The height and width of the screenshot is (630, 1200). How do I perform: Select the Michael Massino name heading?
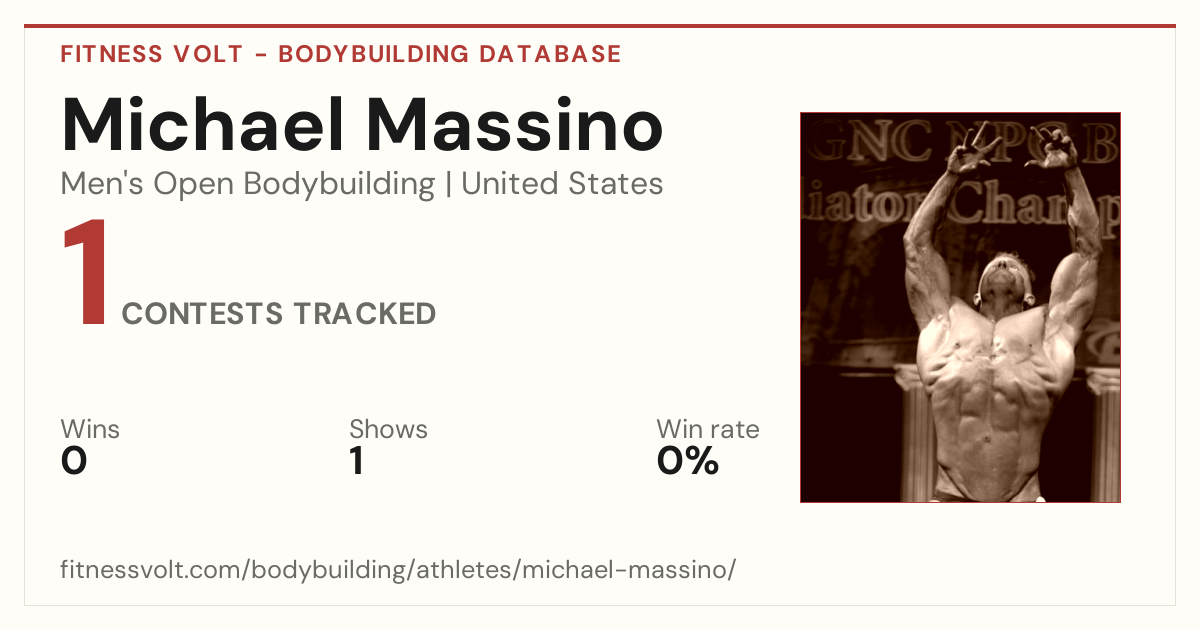click(x=362, y=126)
